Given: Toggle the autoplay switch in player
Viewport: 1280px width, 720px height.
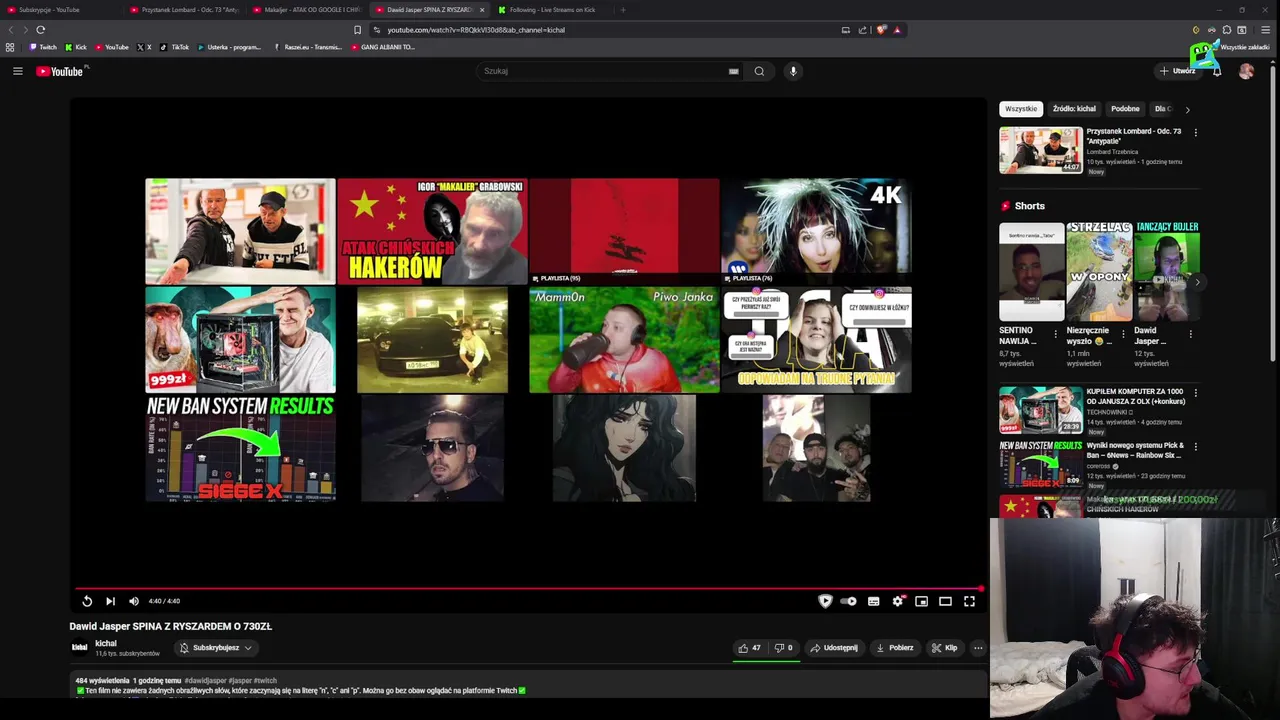Looking at the screenshot, I should tap(849, 601).
